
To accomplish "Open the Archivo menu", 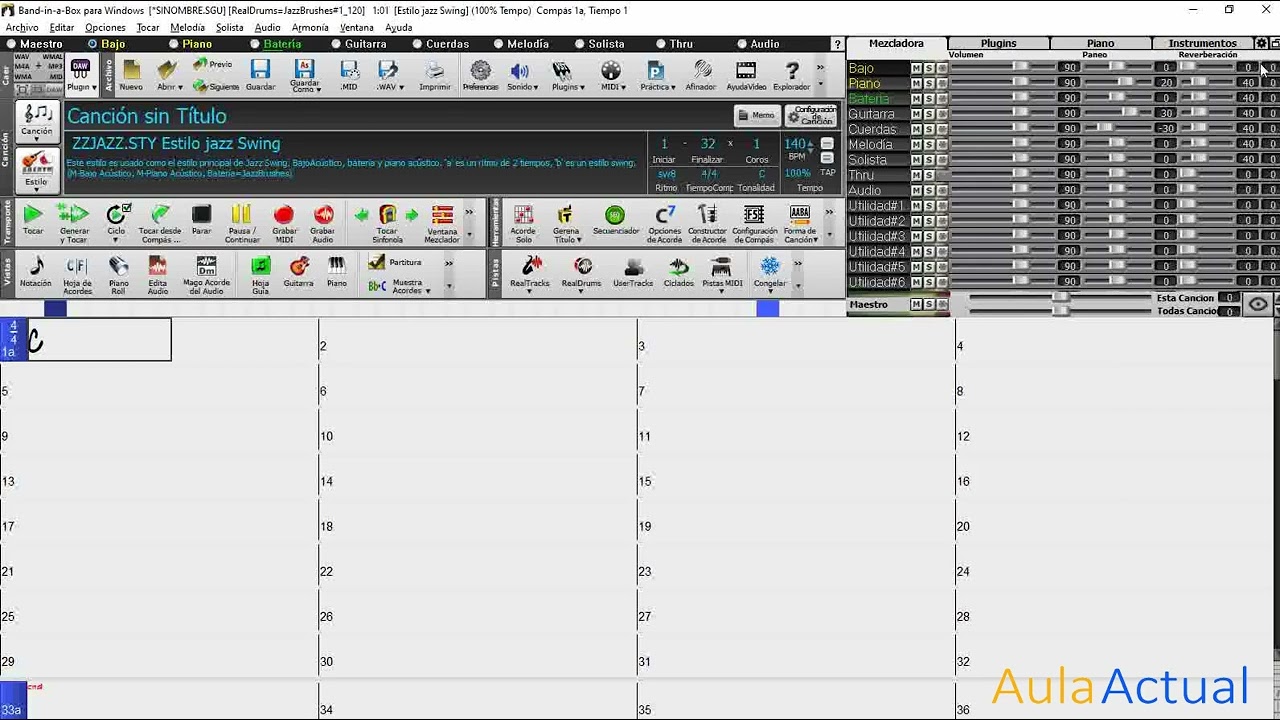I will pyautogui.click(x=22, y=27).
